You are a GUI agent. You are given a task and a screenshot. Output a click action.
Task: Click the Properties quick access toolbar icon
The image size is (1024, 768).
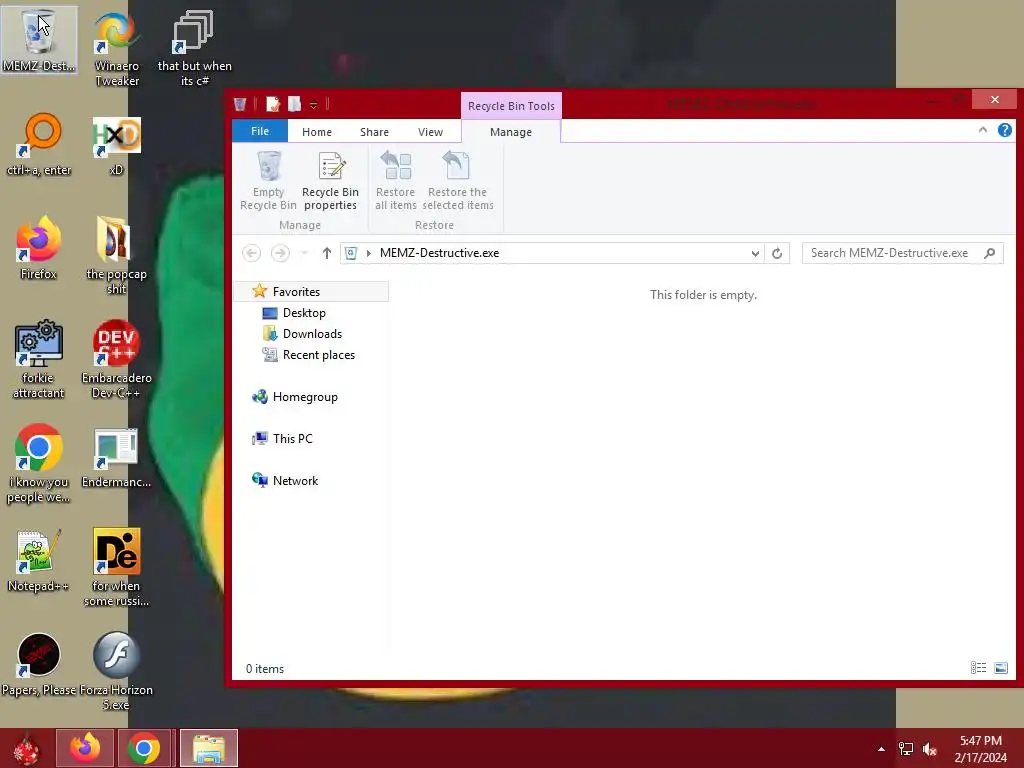[x=273, y=104]
